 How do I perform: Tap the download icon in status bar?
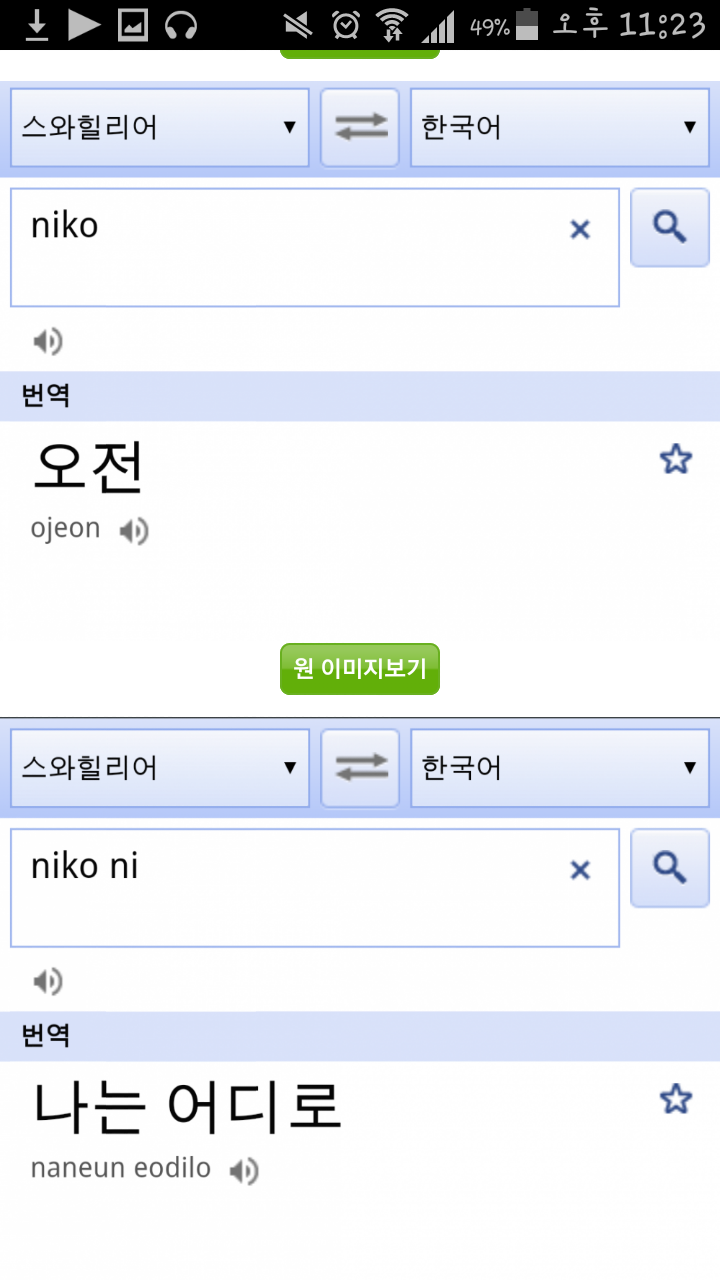click(37, 24)
